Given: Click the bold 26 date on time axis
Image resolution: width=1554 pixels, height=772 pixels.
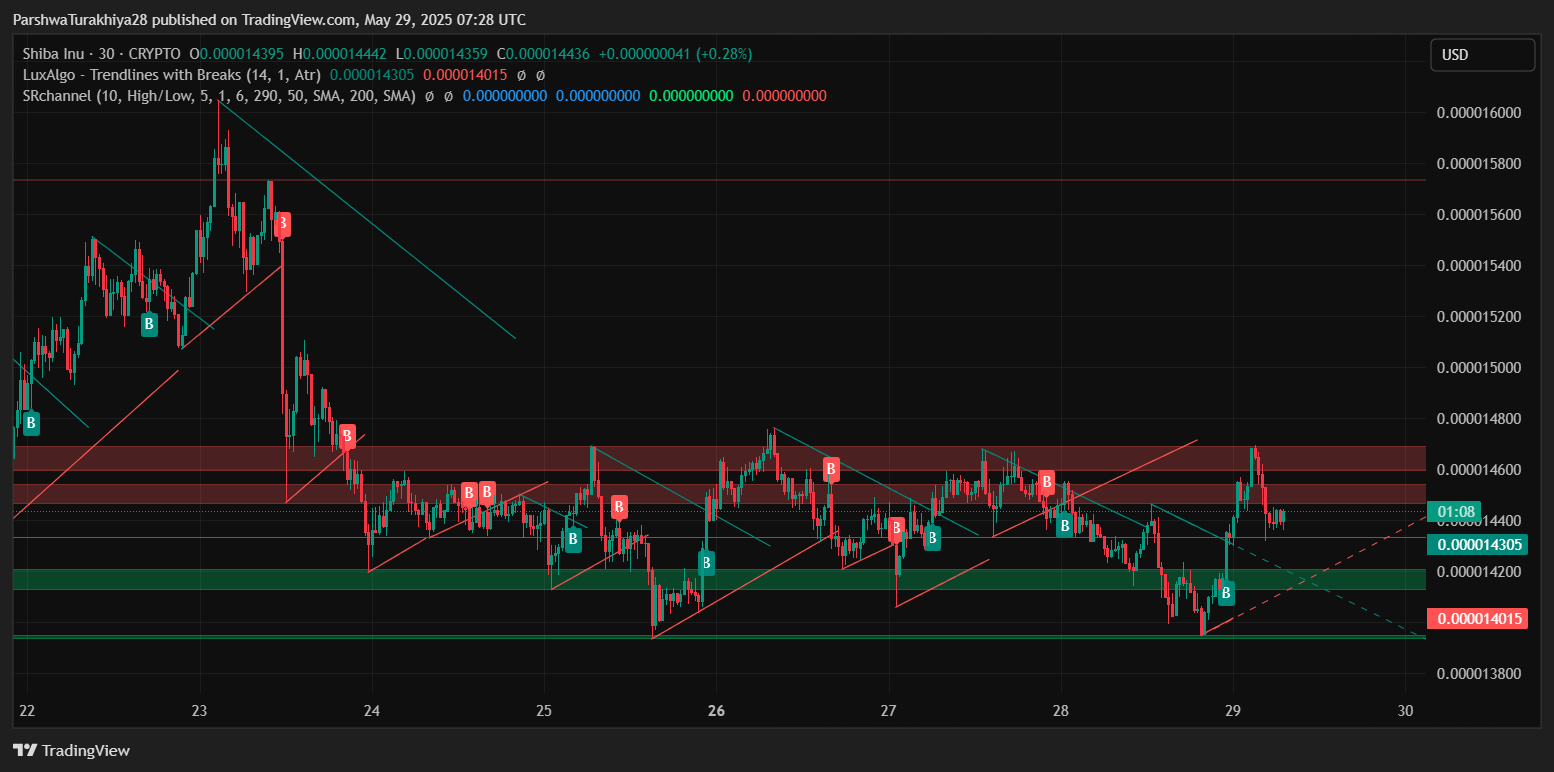Looking at the screenshot, I should coord(716,711).
